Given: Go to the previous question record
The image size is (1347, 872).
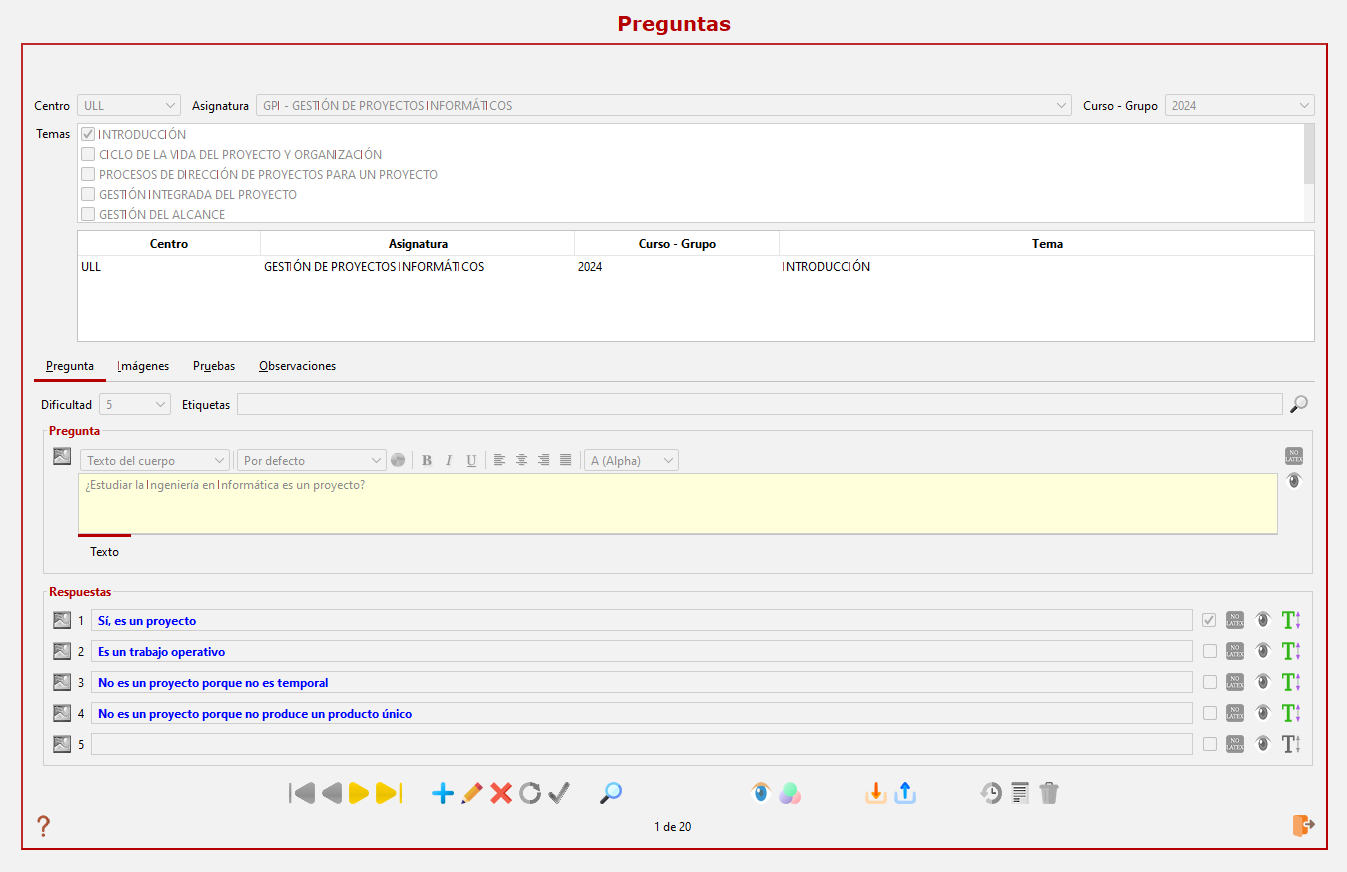Looking at the screenshot, I should coord(331,793).
